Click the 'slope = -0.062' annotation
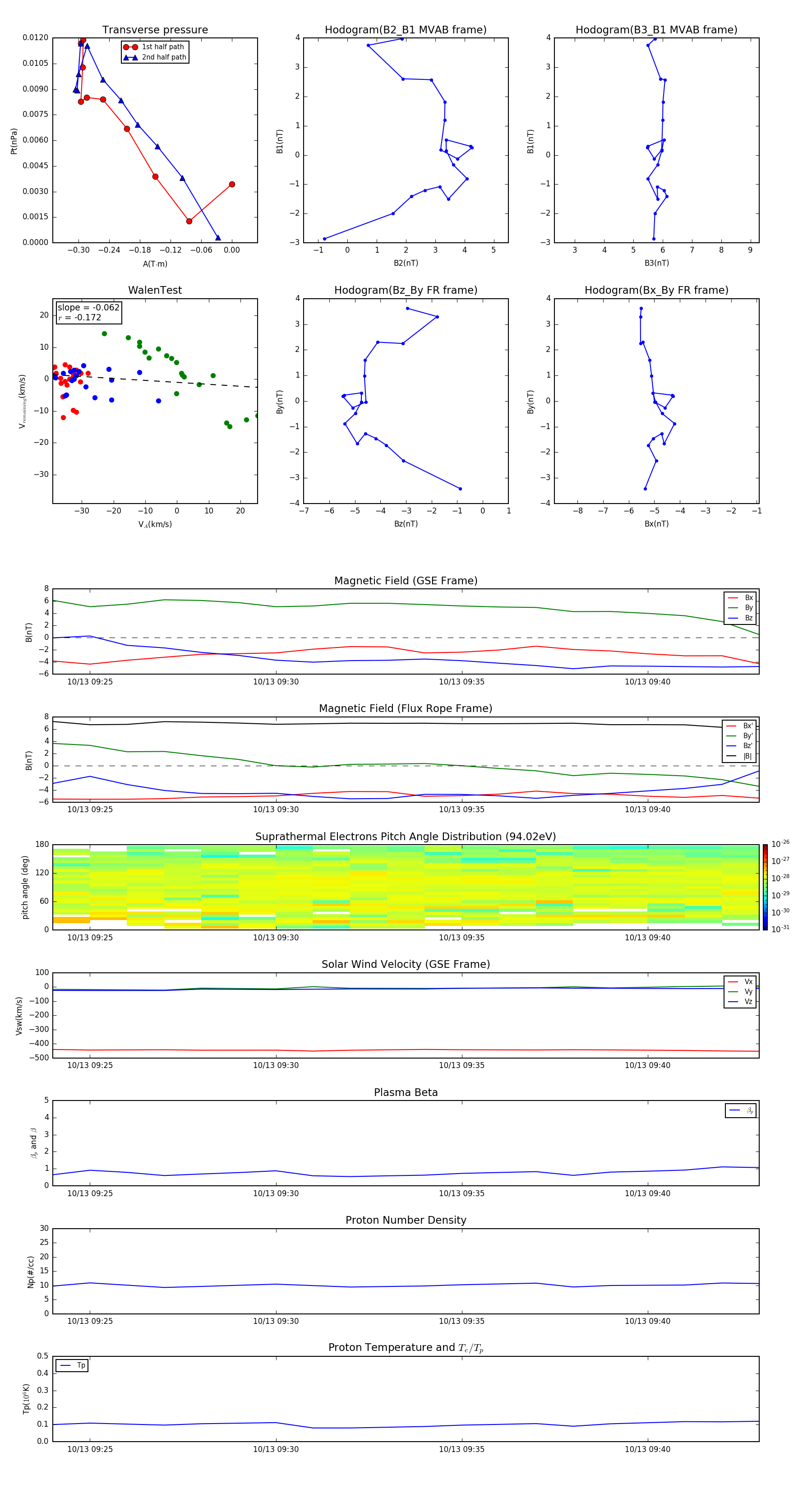Image resolution: width=812 pixels, height=1489 pixels. click(x=88, y=308)
